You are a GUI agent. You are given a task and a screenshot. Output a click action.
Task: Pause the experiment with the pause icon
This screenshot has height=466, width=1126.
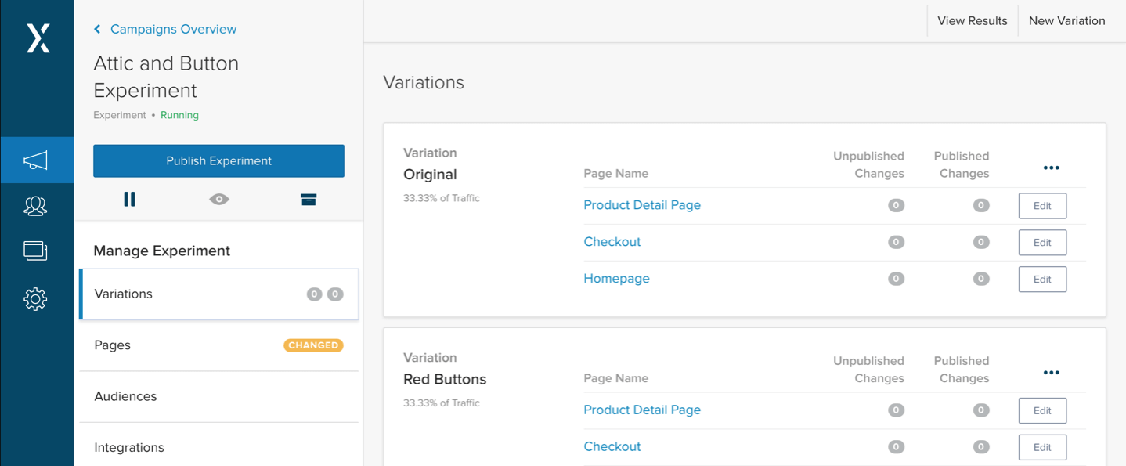tap(129, 200)
